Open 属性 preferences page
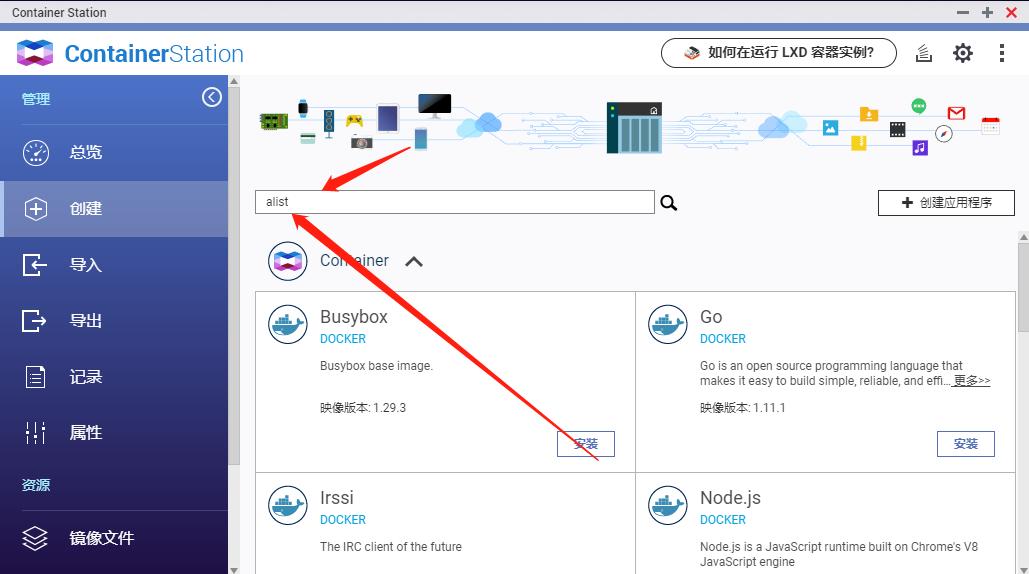1029x574 pixels. pyautogui.click(x=114, y=433)
